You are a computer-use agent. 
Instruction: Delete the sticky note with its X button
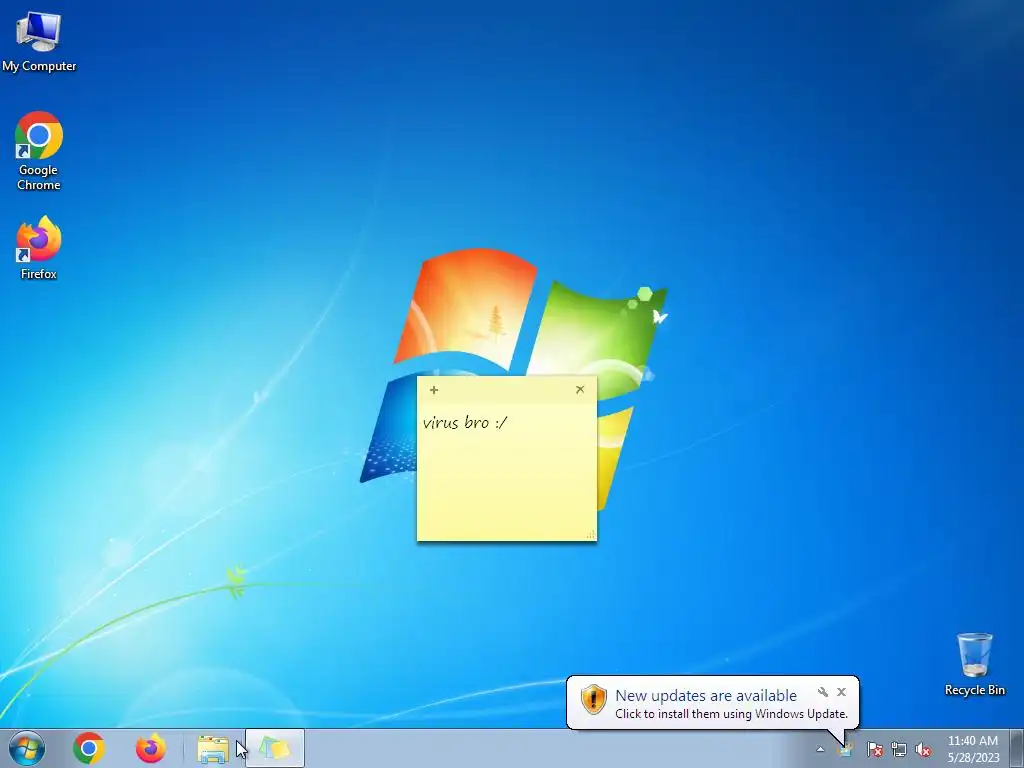click(x=580, y=390)
